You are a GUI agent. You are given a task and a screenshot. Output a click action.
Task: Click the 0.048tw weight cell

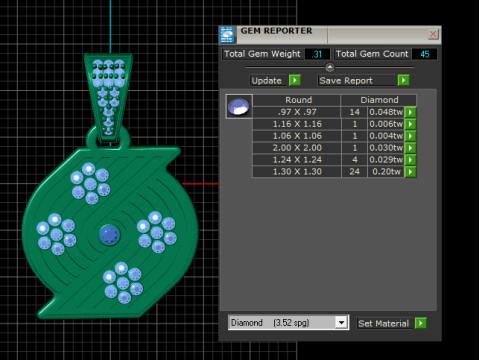386,112
